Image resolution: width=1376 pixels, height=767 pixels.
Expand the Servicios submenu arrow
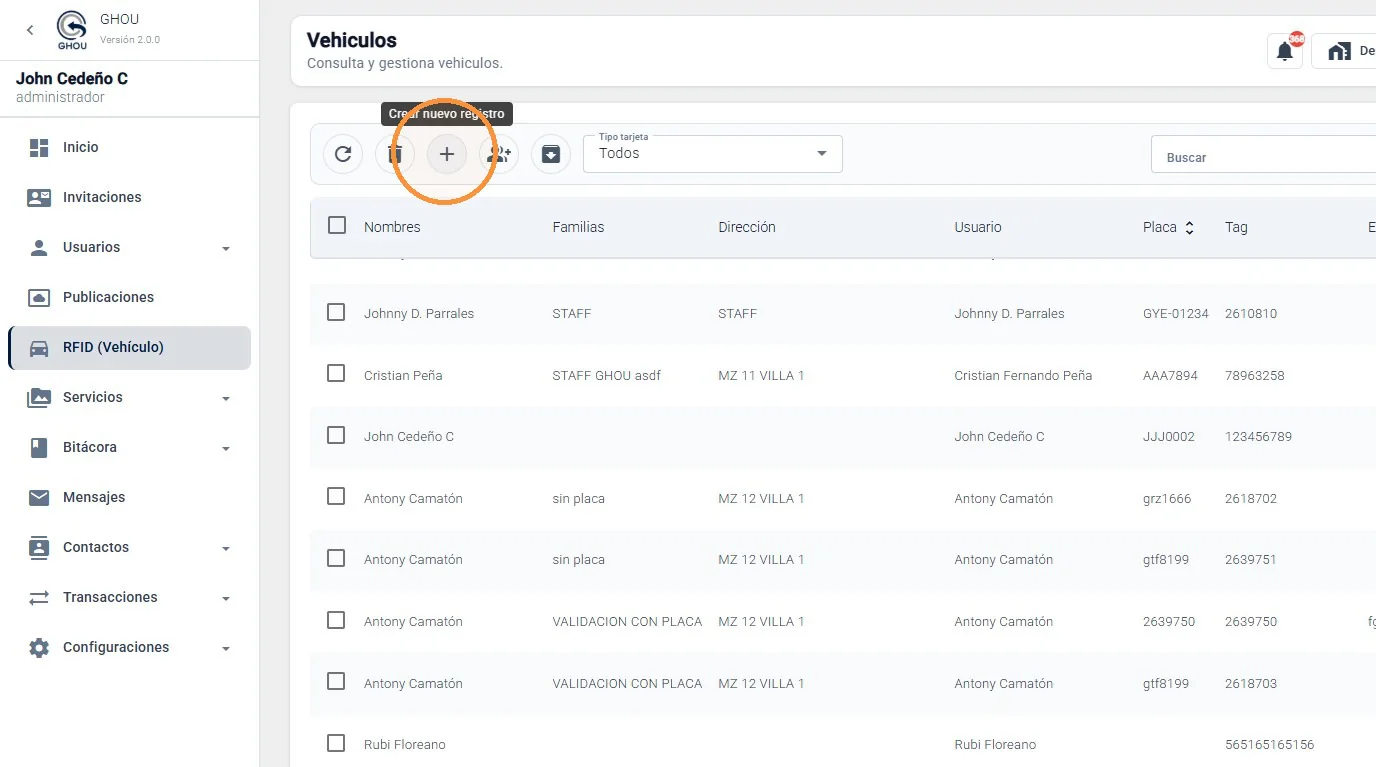click(226, 399)
